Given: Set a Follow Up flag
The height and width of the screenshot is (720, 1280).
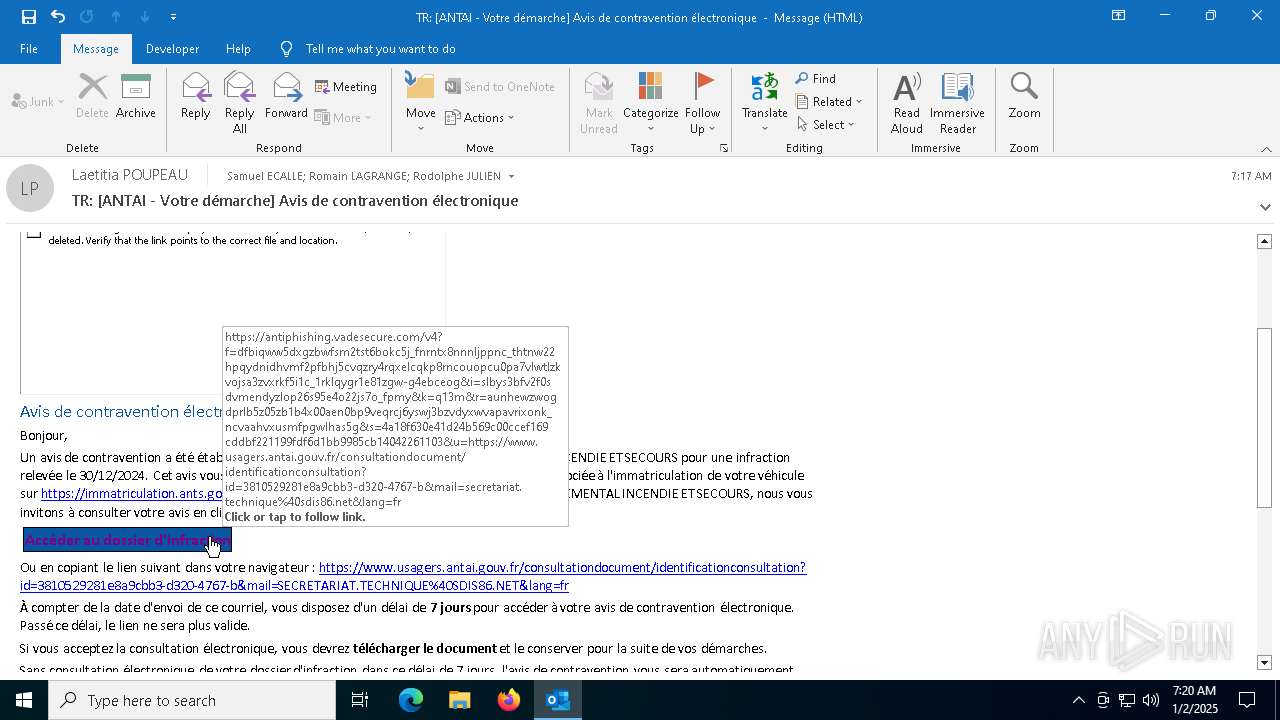Looking at the screenshot, I should 703,103.
